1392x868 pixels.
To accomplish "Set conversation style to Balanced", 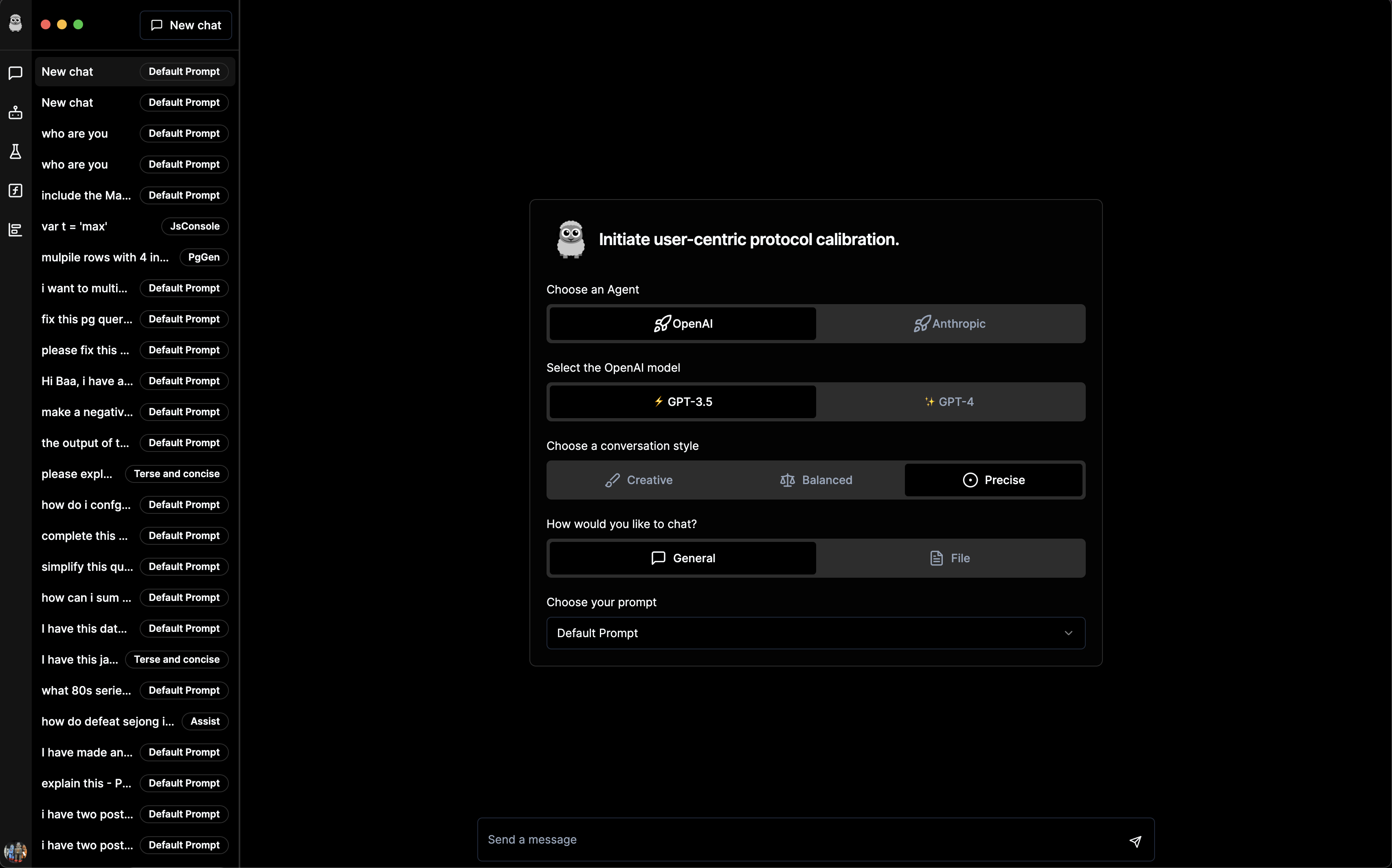I will (815, 480).
